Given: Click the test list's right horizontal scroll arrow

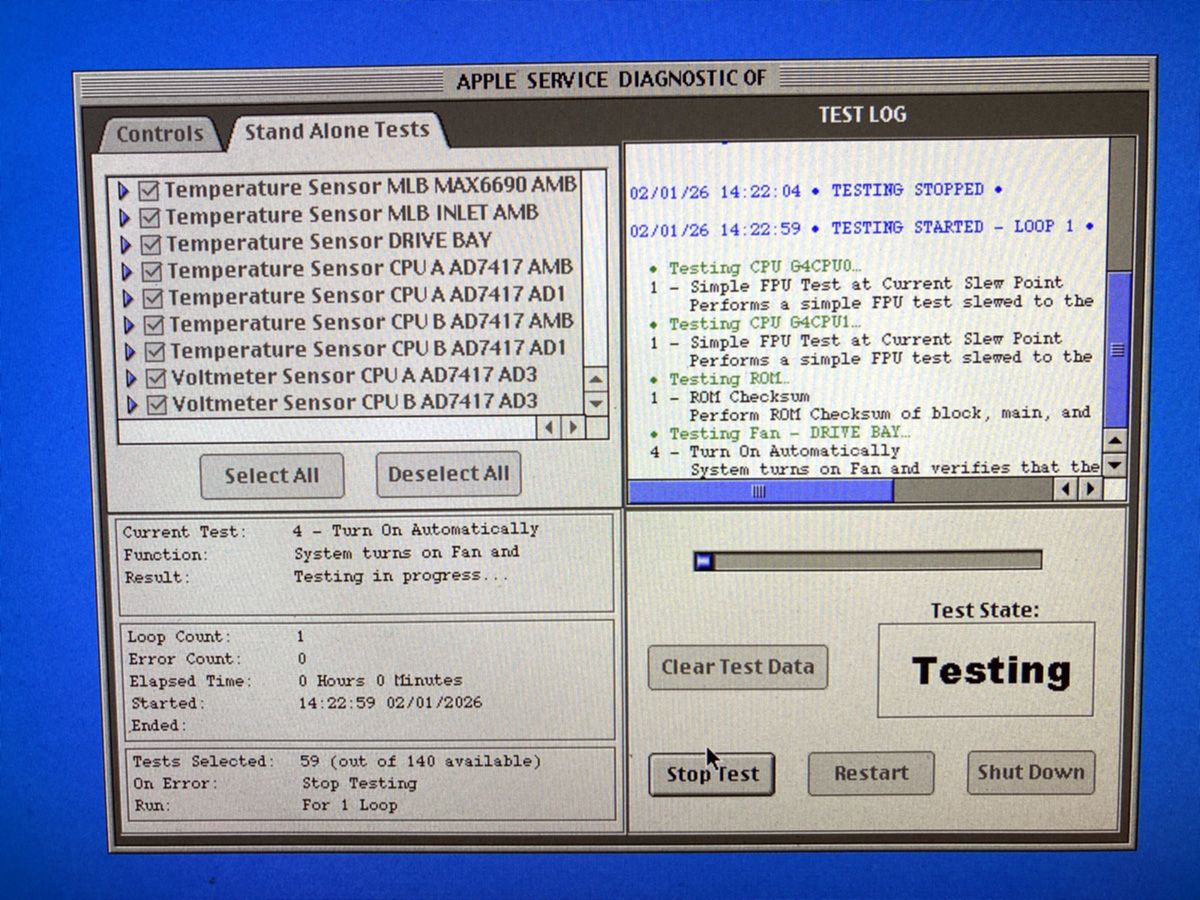Looking at the screenshot, I should (573, 428).
